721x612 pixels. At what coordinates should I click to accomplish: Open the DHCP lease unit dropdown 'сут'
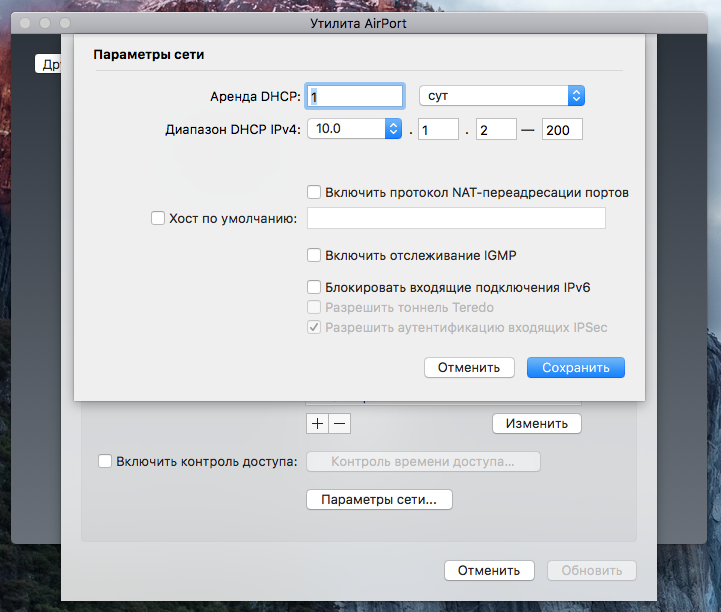coord(502,96)
